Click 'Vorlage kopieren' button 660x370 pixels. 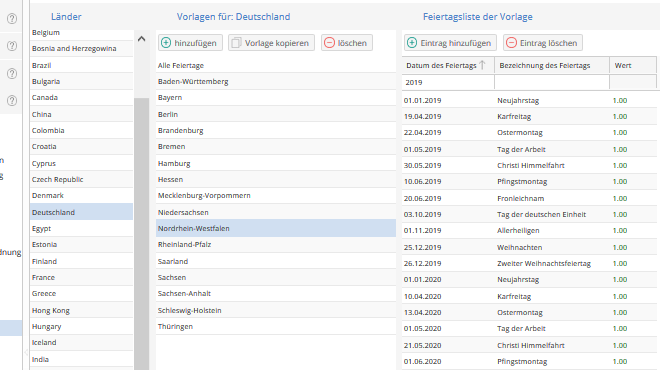click(x=271, y=43)
